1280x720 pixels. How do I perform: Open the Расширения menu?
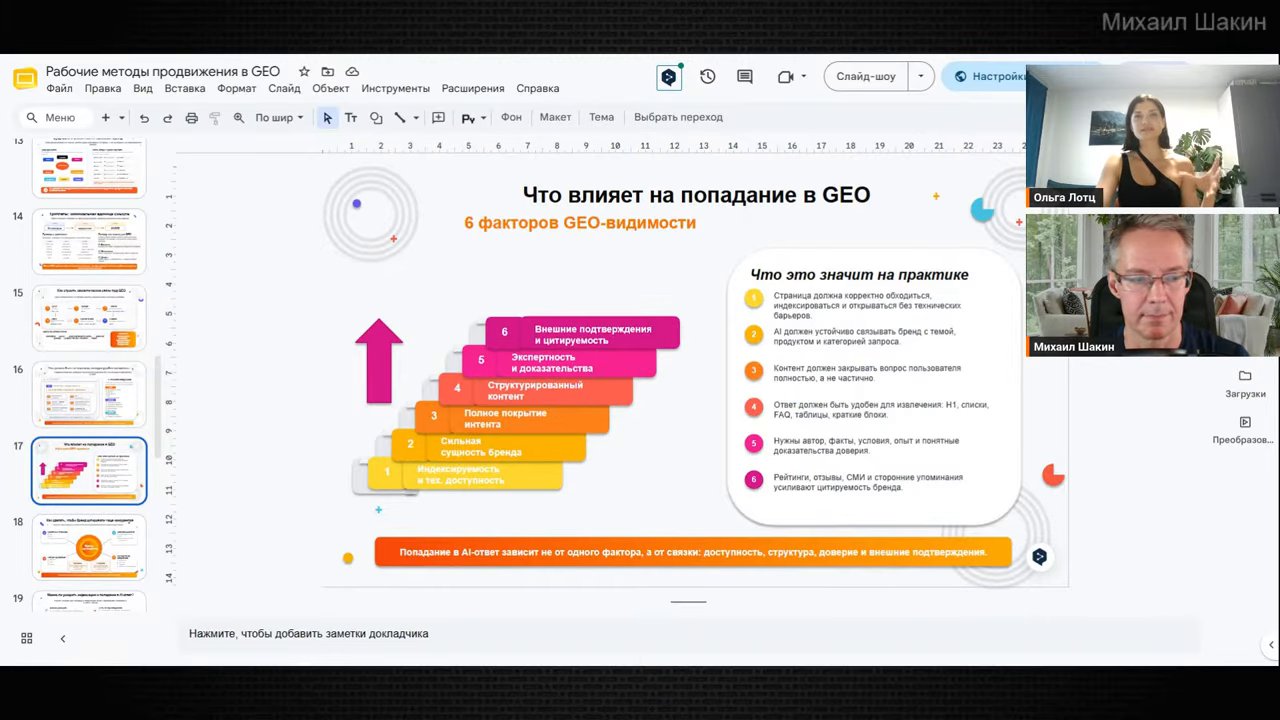click(x=473, y=88)
